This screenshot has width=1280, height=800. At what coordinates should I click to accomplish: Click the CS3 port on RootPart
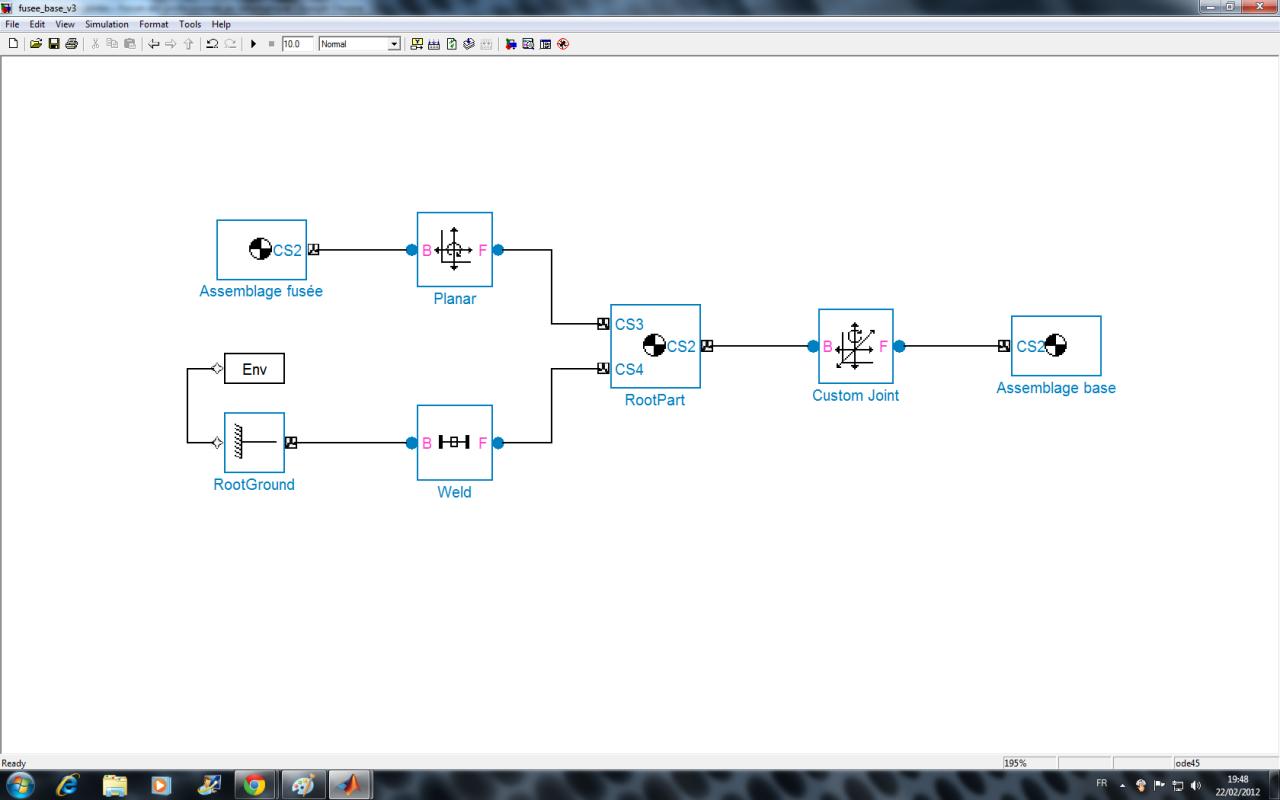603,324
